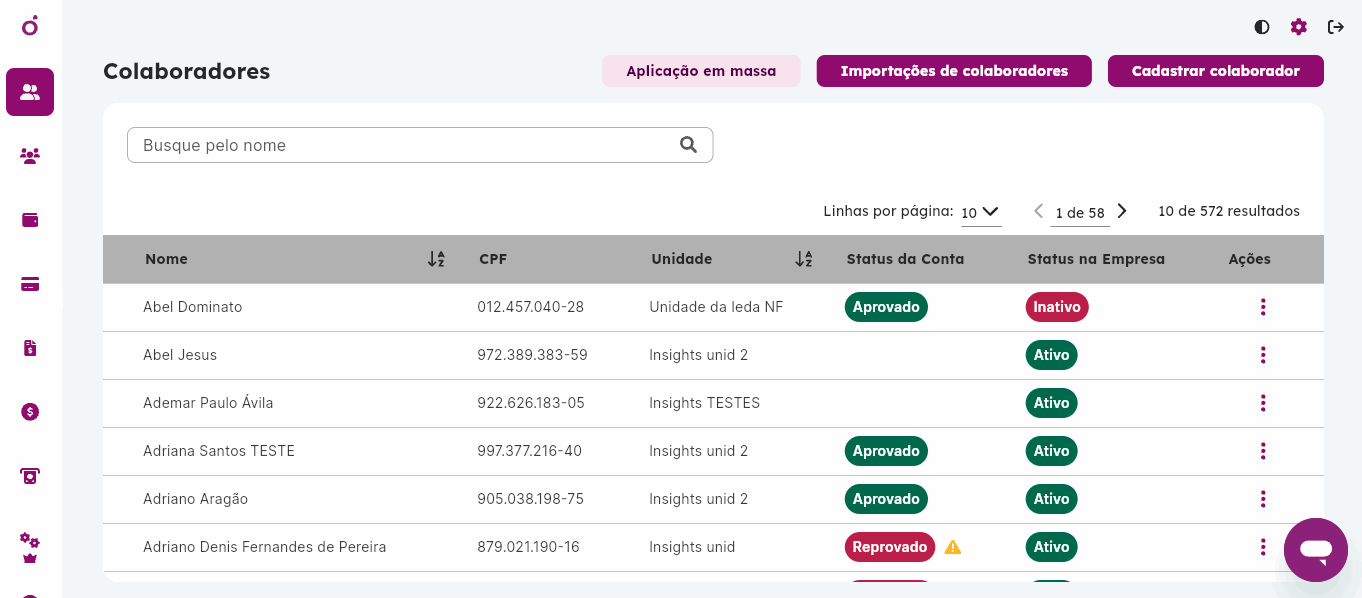Click Cadastrar colaborador button
The height and width of the screenshot is (598, 1362).
[1215, 71]
